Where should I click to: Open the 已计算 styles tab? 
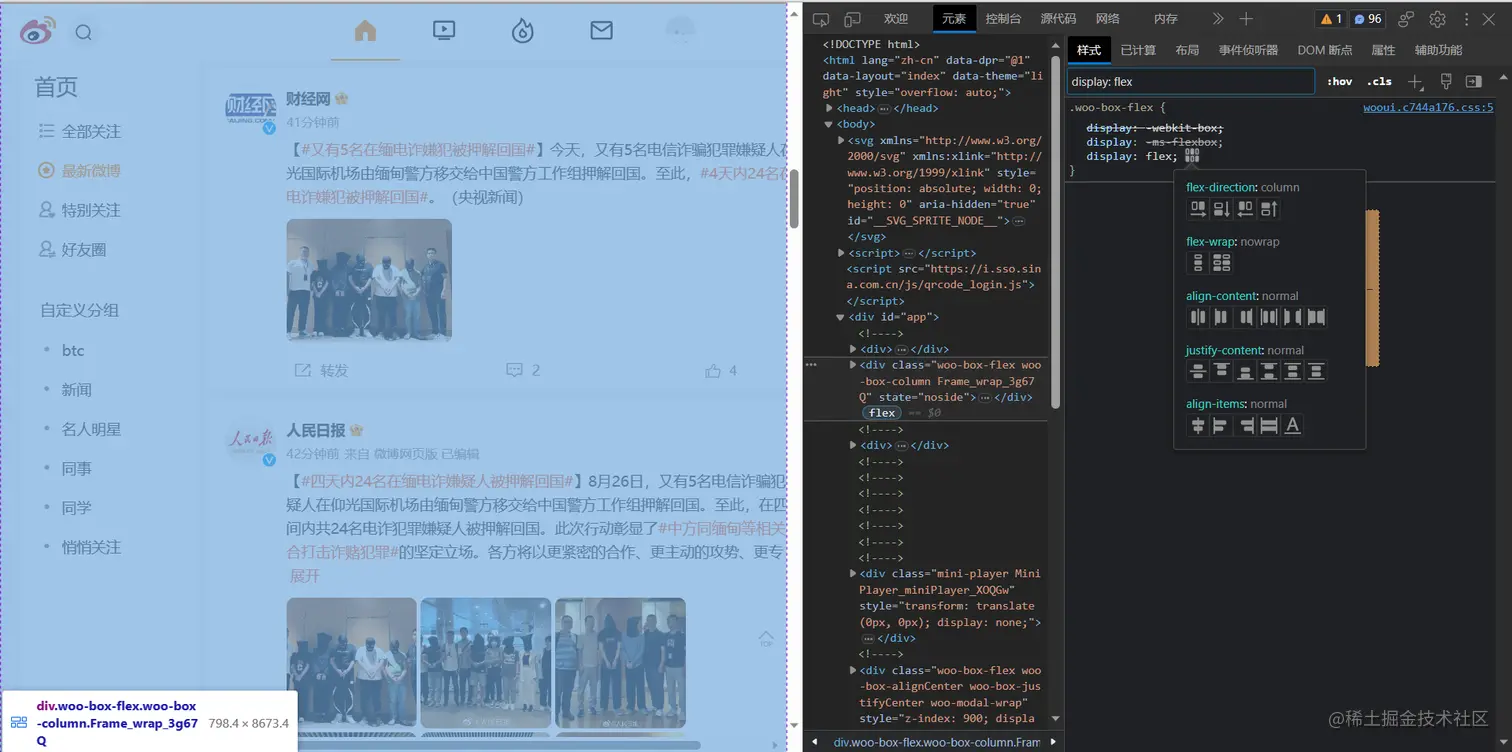[1138, 50]
